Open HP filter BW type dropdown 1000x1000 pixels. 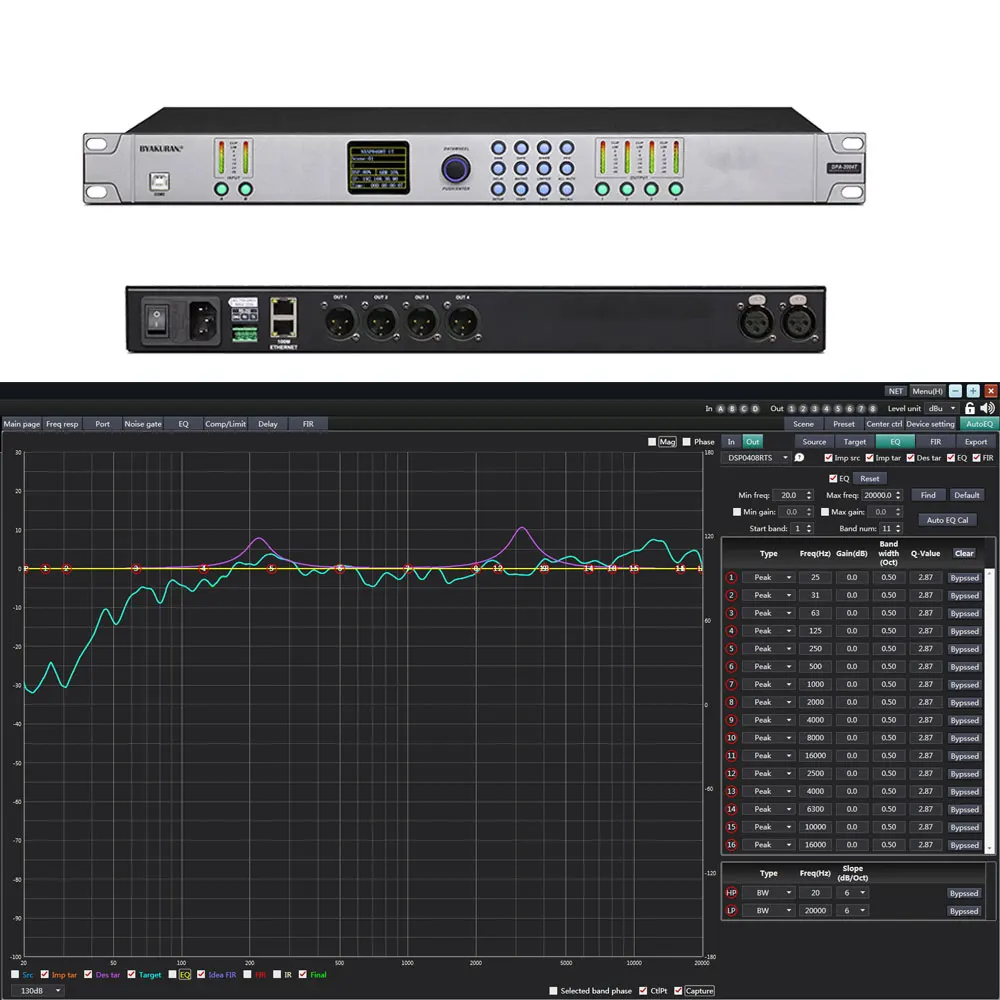[x=768, y=893]
